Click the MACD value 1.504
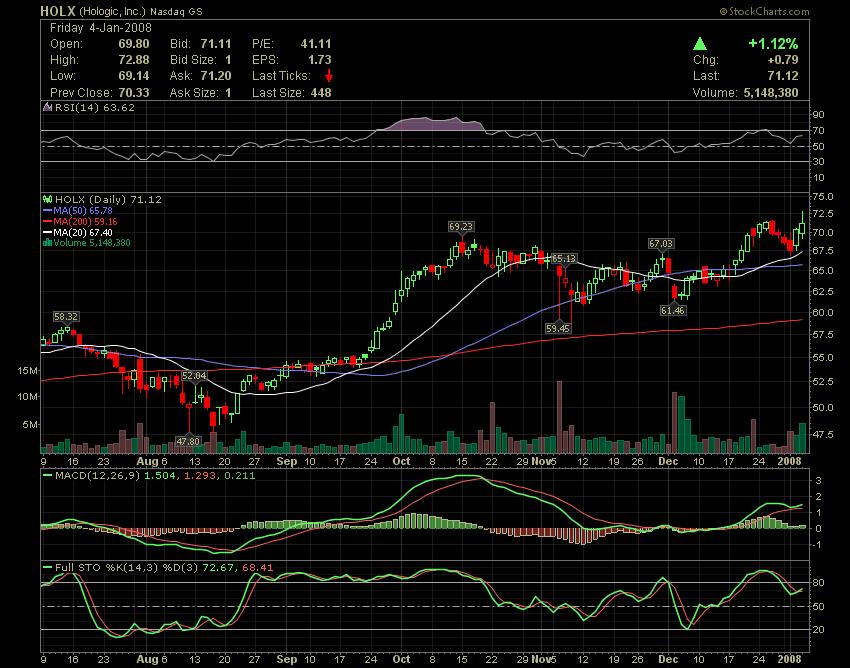 tap(160, 476)
